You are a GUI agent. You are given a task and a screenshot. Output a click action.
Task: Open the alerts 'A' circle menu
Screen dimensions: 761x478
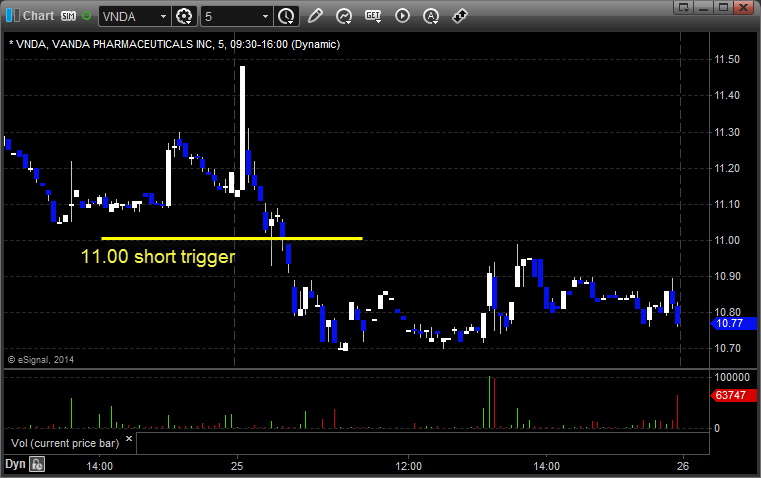pos(430,16)
